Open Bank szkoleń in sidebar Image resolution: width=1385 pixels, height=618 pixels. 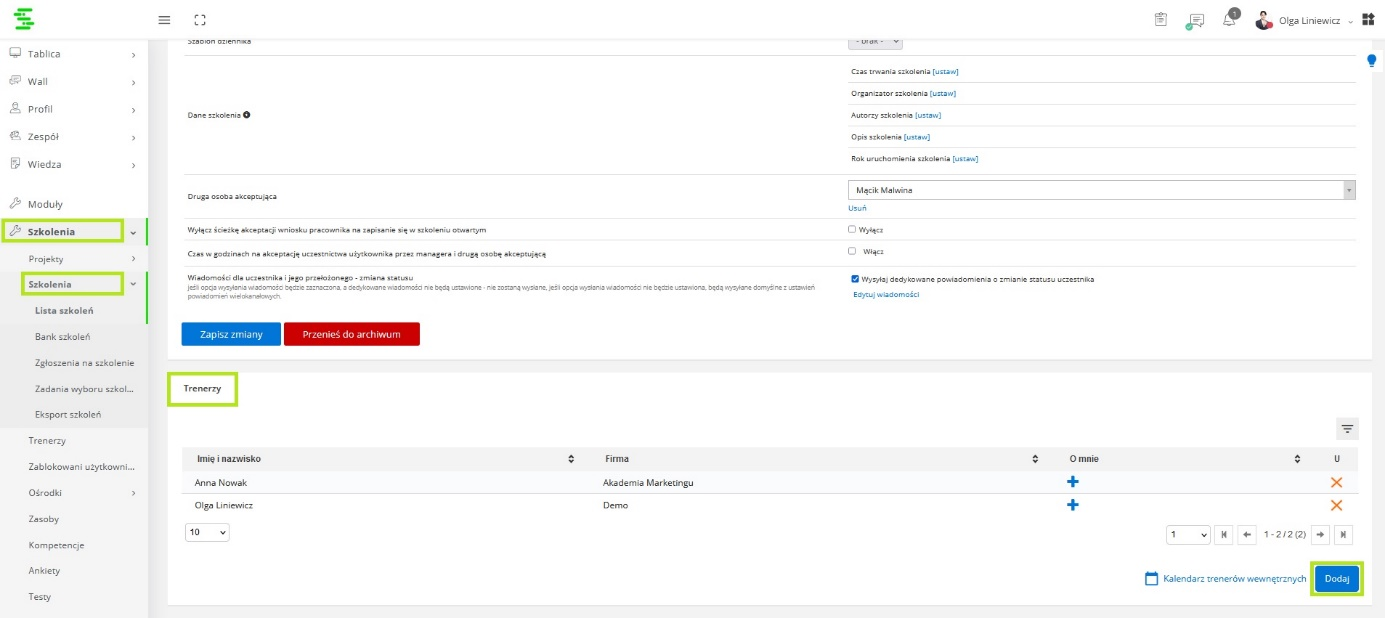click(63, 337)
